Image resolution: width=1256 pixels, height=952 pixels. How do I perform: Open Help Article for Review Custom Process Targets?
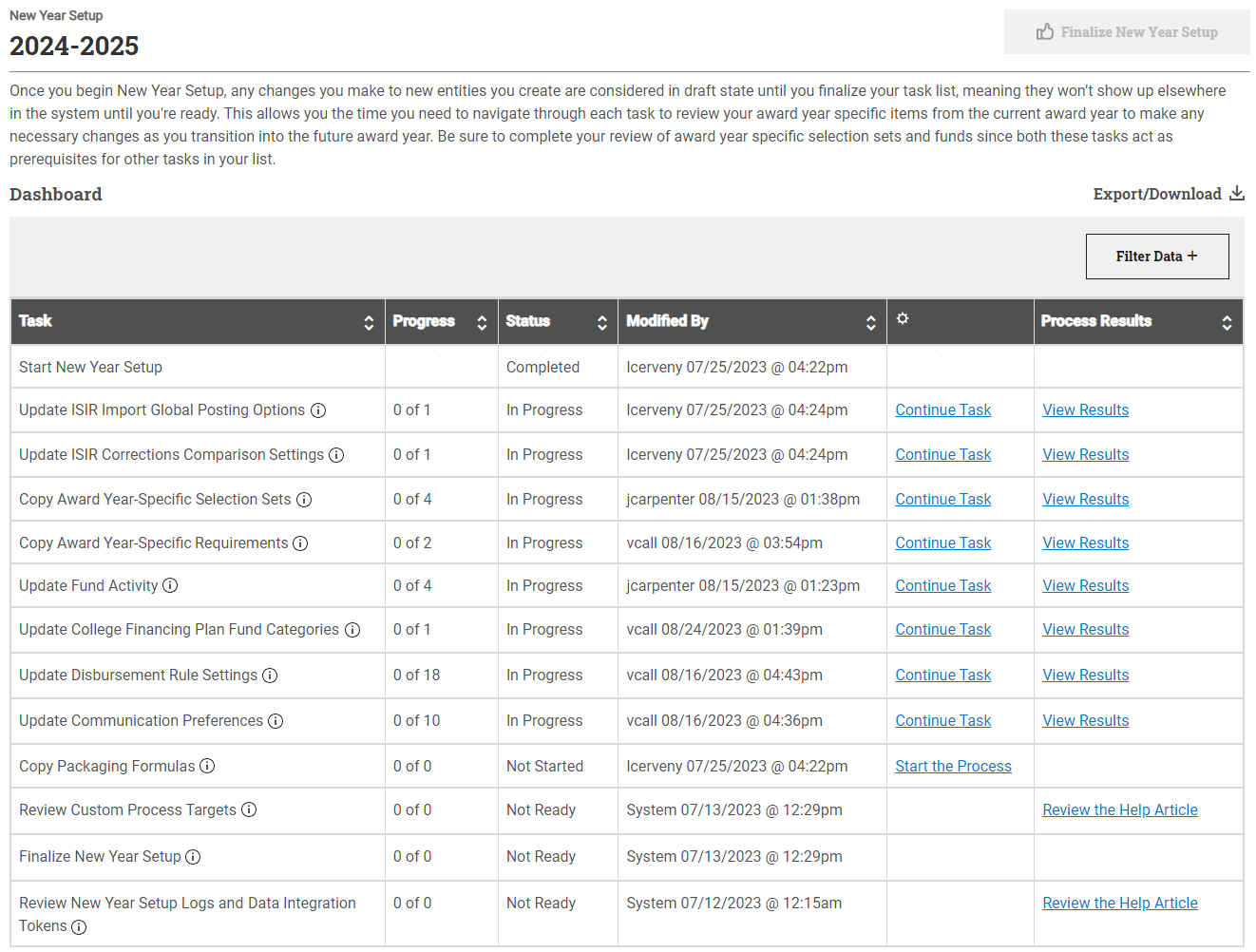[x=1119, y=810]
